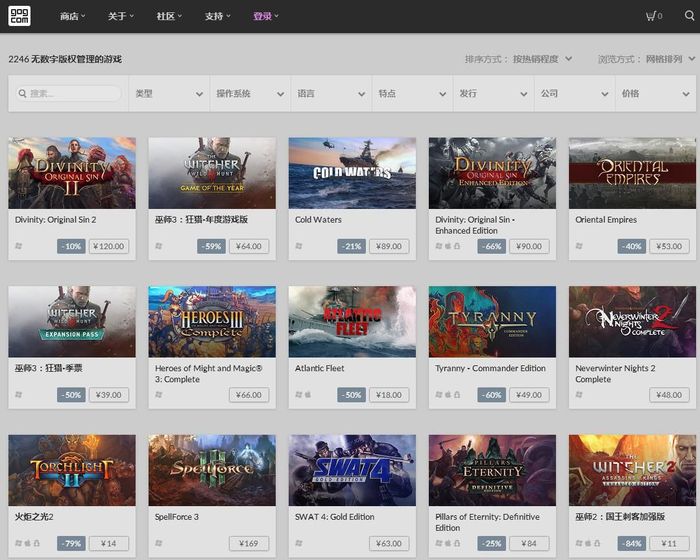Open the Heroes III Complete cover image
The image size is (700, 560).
pyautogui.click(x=212, y=322)
